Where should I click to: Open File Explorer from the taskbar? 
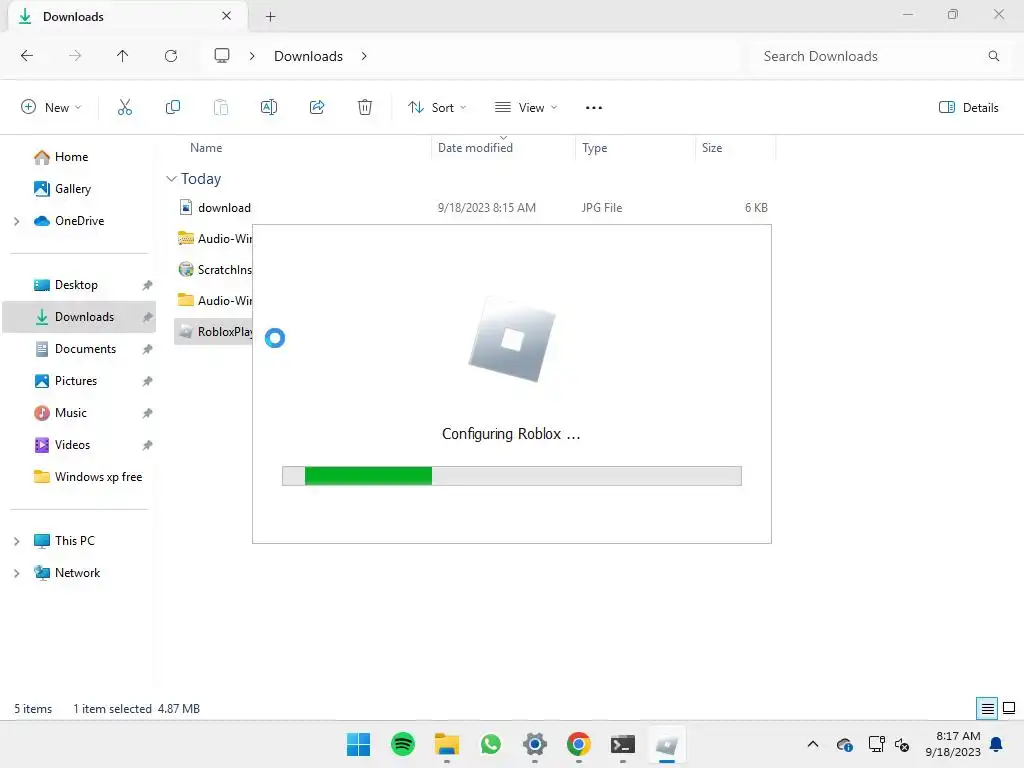(447, 744)
